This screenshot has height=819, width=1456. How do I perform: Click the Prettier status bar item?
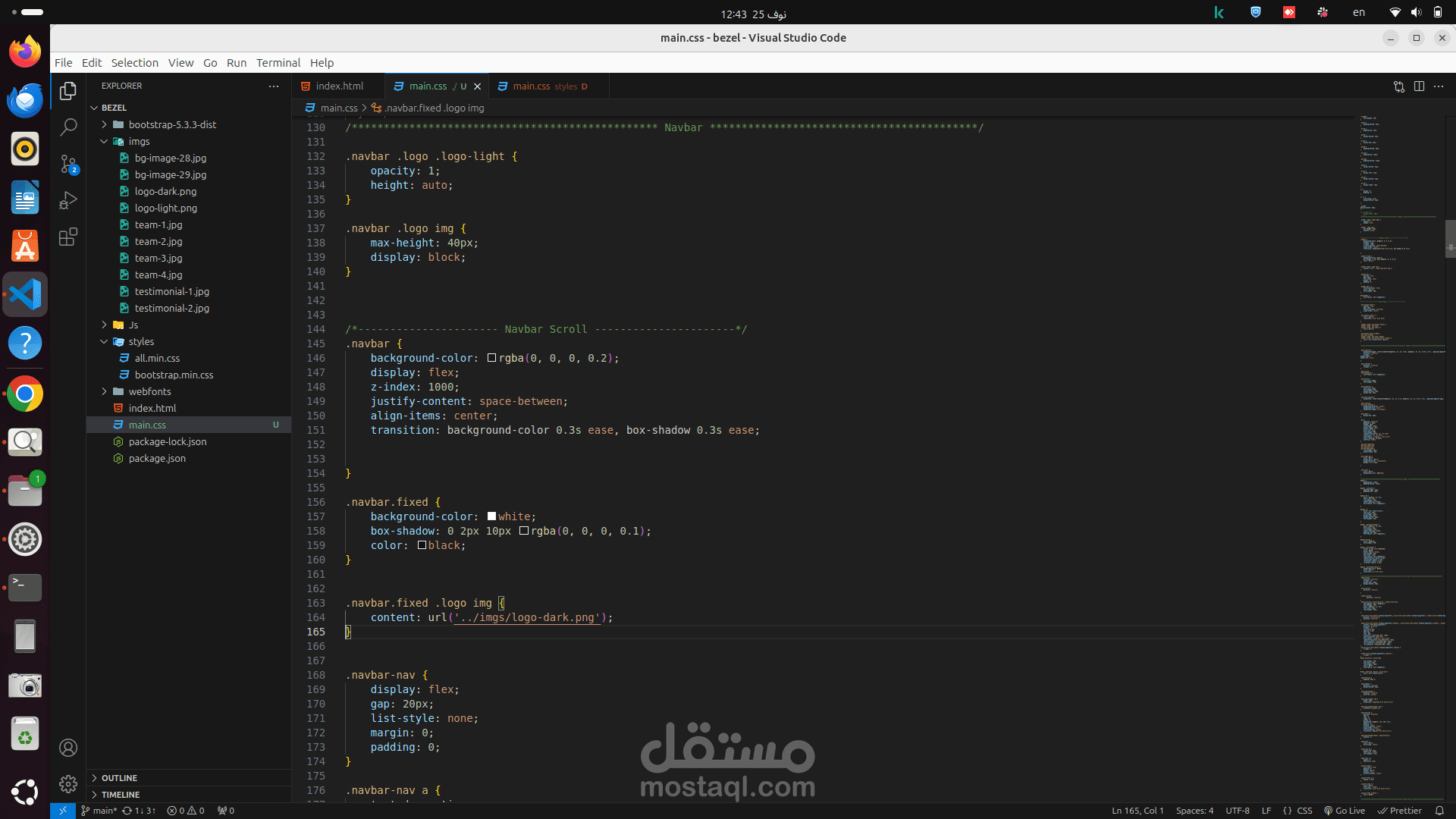pyautogui.click(x=1400, y=811)
